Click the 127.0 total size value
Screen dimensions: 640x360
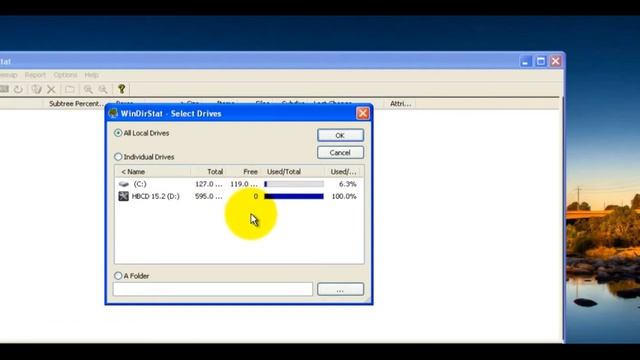pyautogui.click(x=209, y=184)
